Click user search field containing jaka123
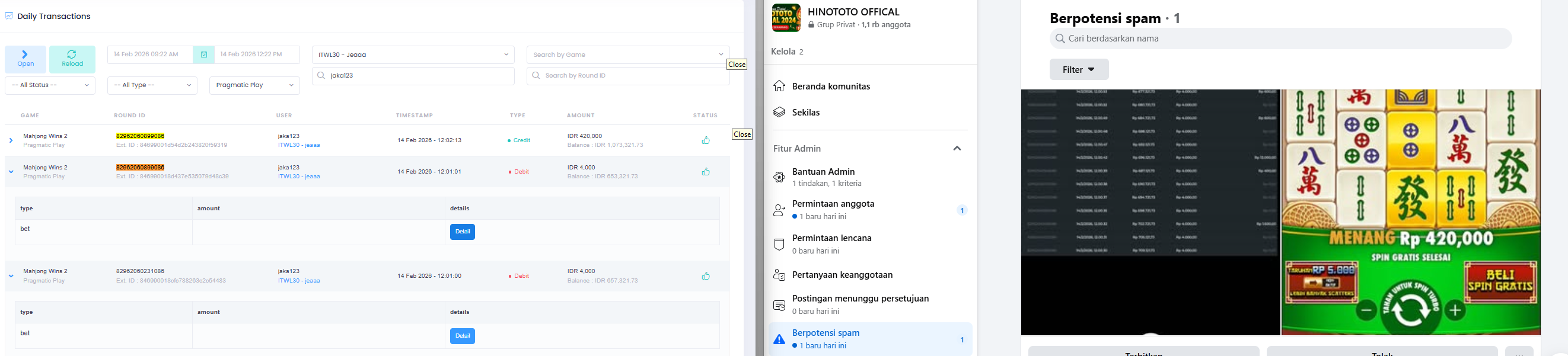1568x356 pixels. tap(413, 76)
